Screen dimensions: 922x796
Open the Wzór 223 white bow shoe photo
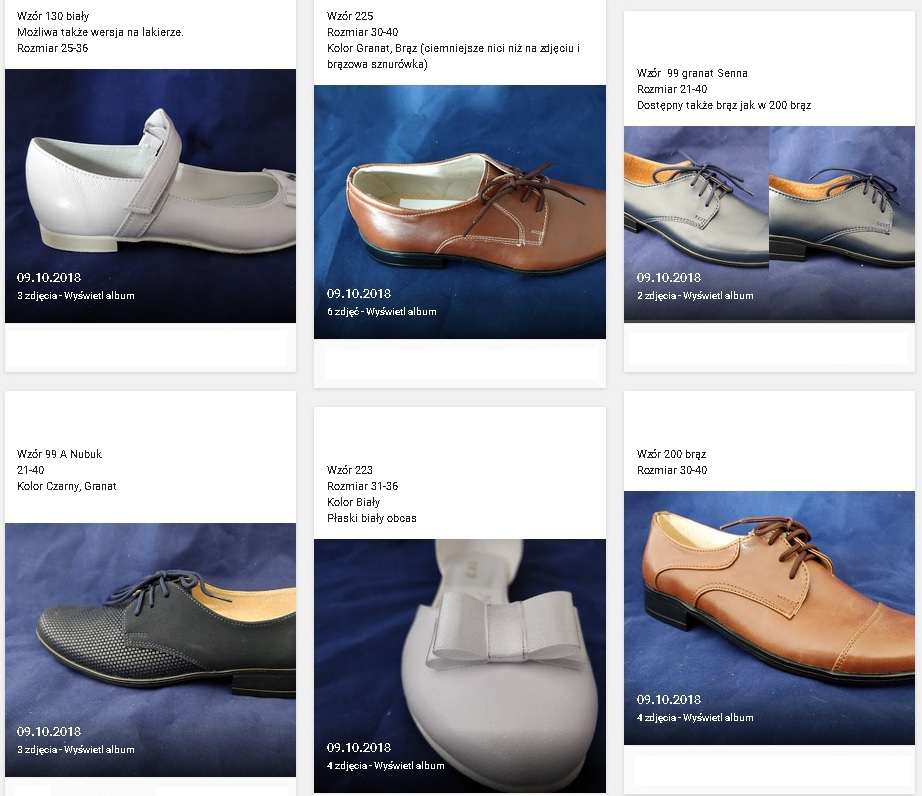(x=460, y=665)
